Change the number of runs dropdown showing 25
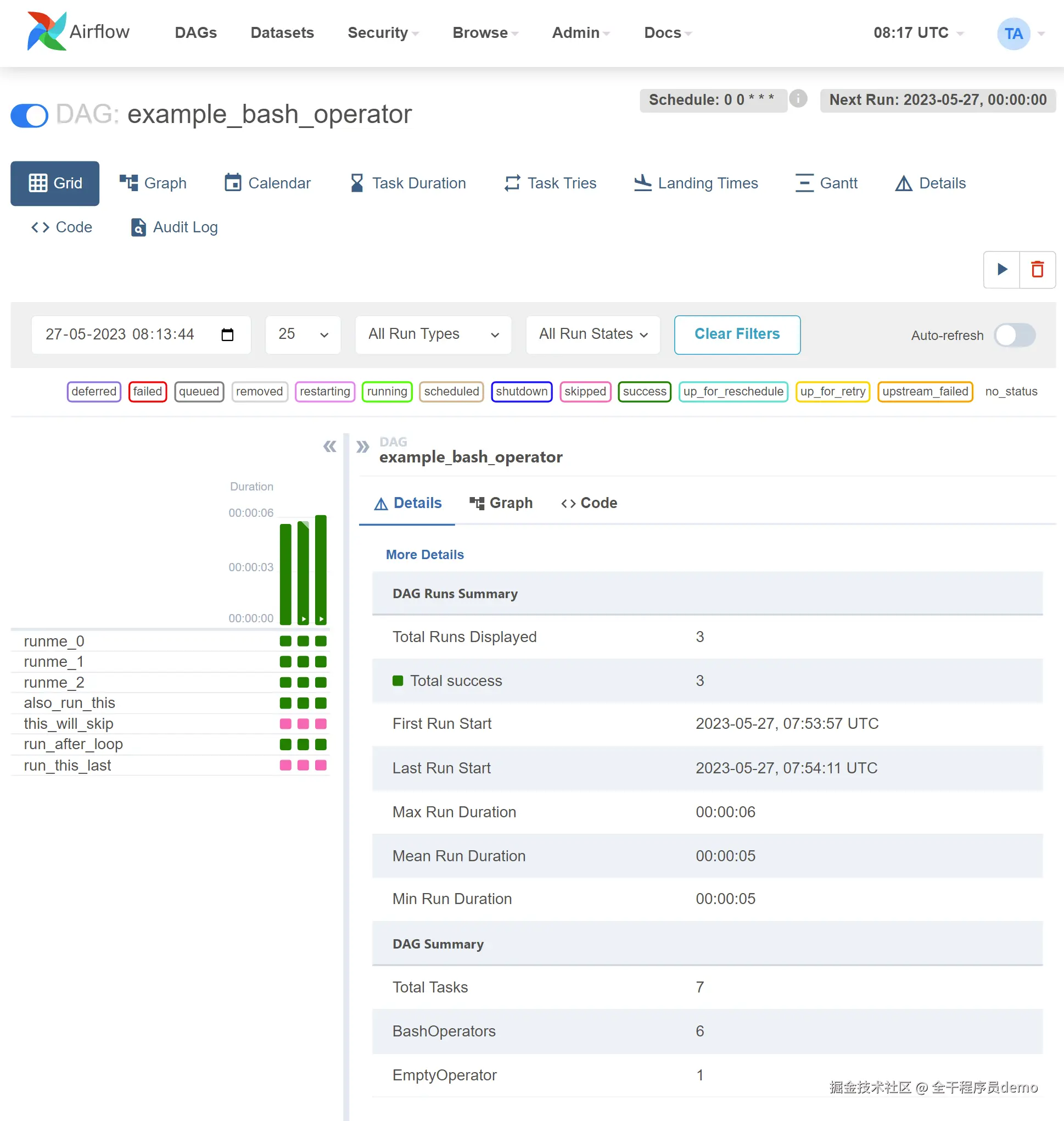The image size is (1064, 1121). (303, 334)
